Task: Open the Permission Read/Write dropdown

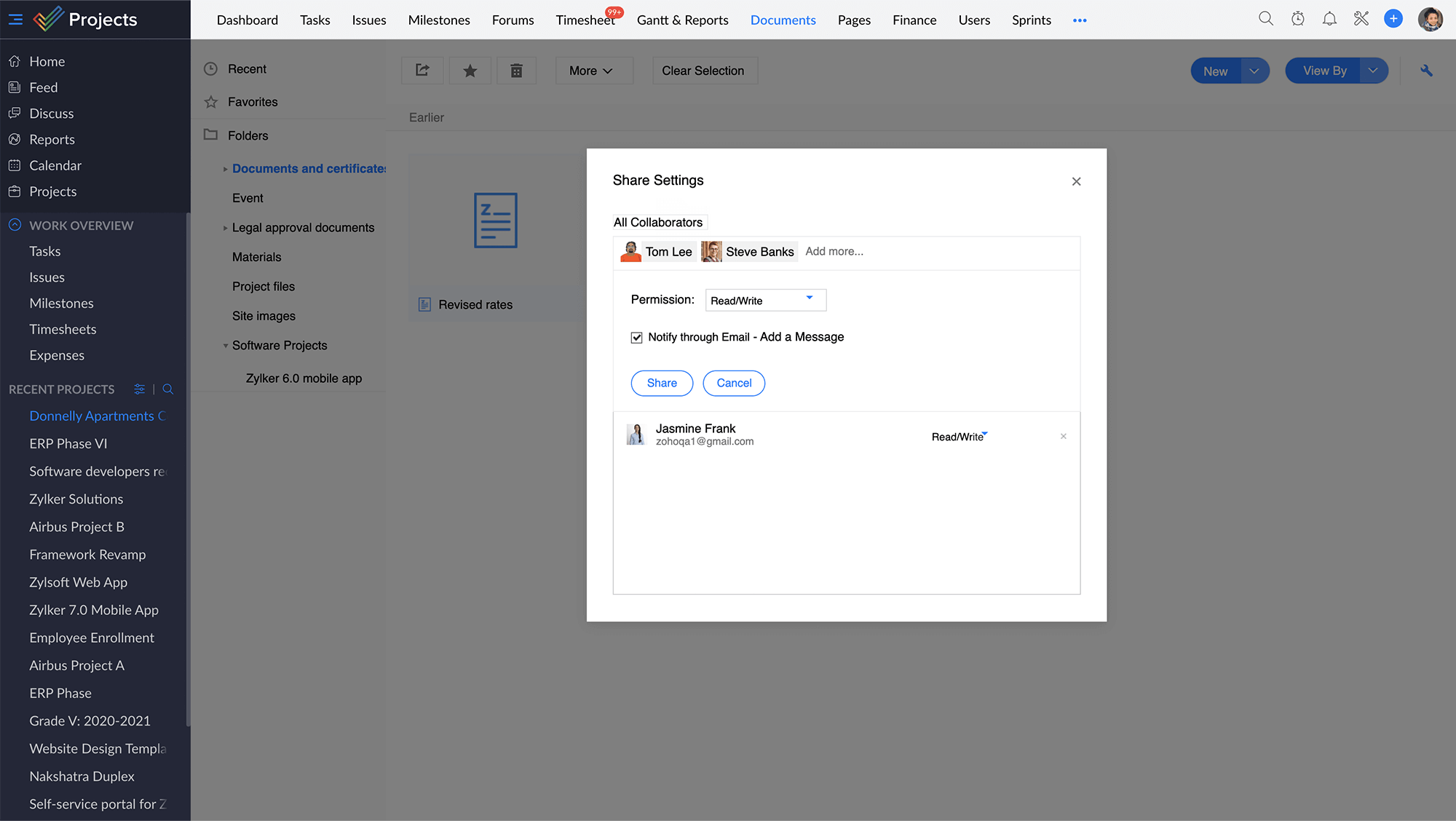Action: 765,300
